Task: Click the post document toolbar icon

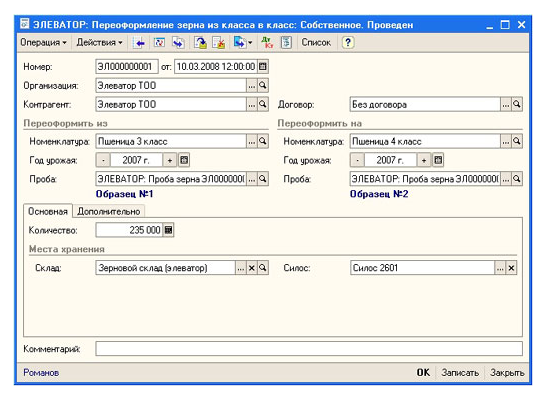Action: [x=201, y=43]
